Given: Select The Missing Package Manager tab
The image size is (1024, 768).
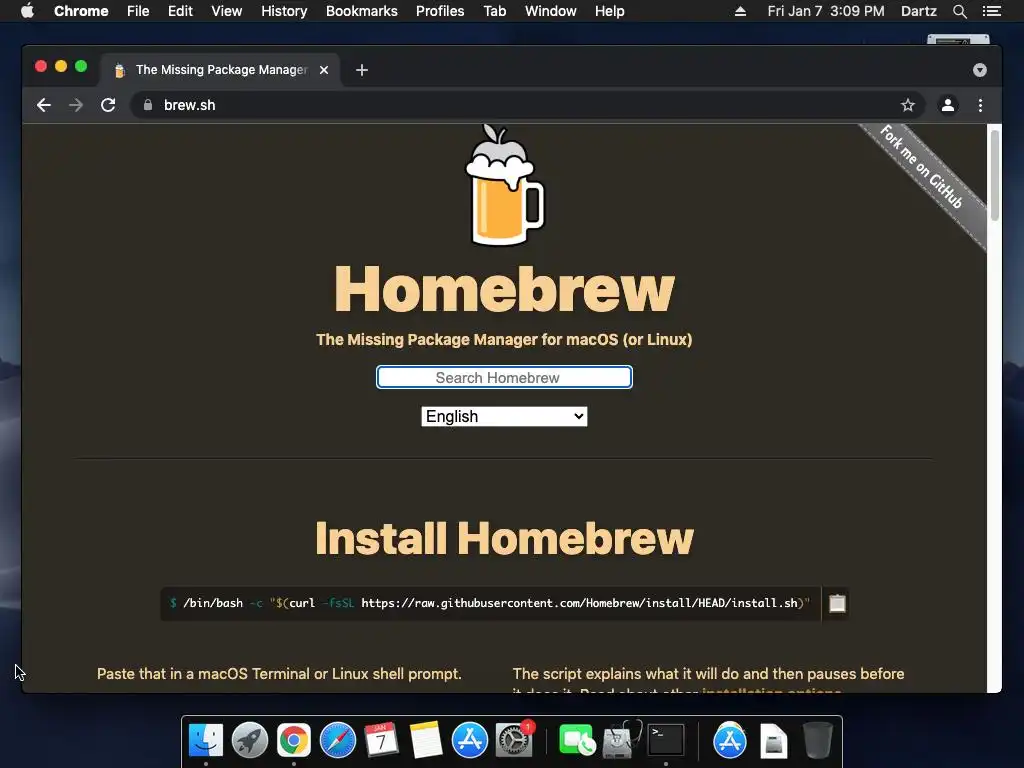Looking at the screenshot, I should 221,70.
